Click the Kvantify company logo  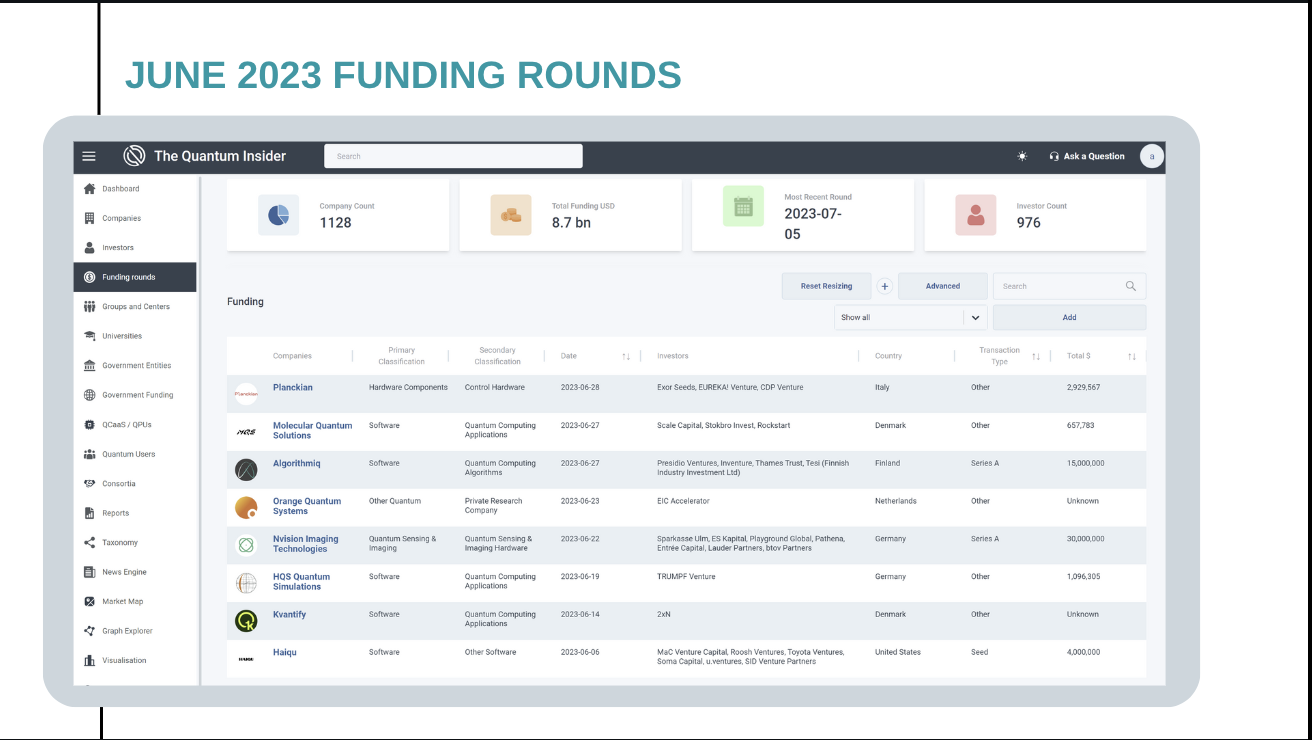(246, 621)
